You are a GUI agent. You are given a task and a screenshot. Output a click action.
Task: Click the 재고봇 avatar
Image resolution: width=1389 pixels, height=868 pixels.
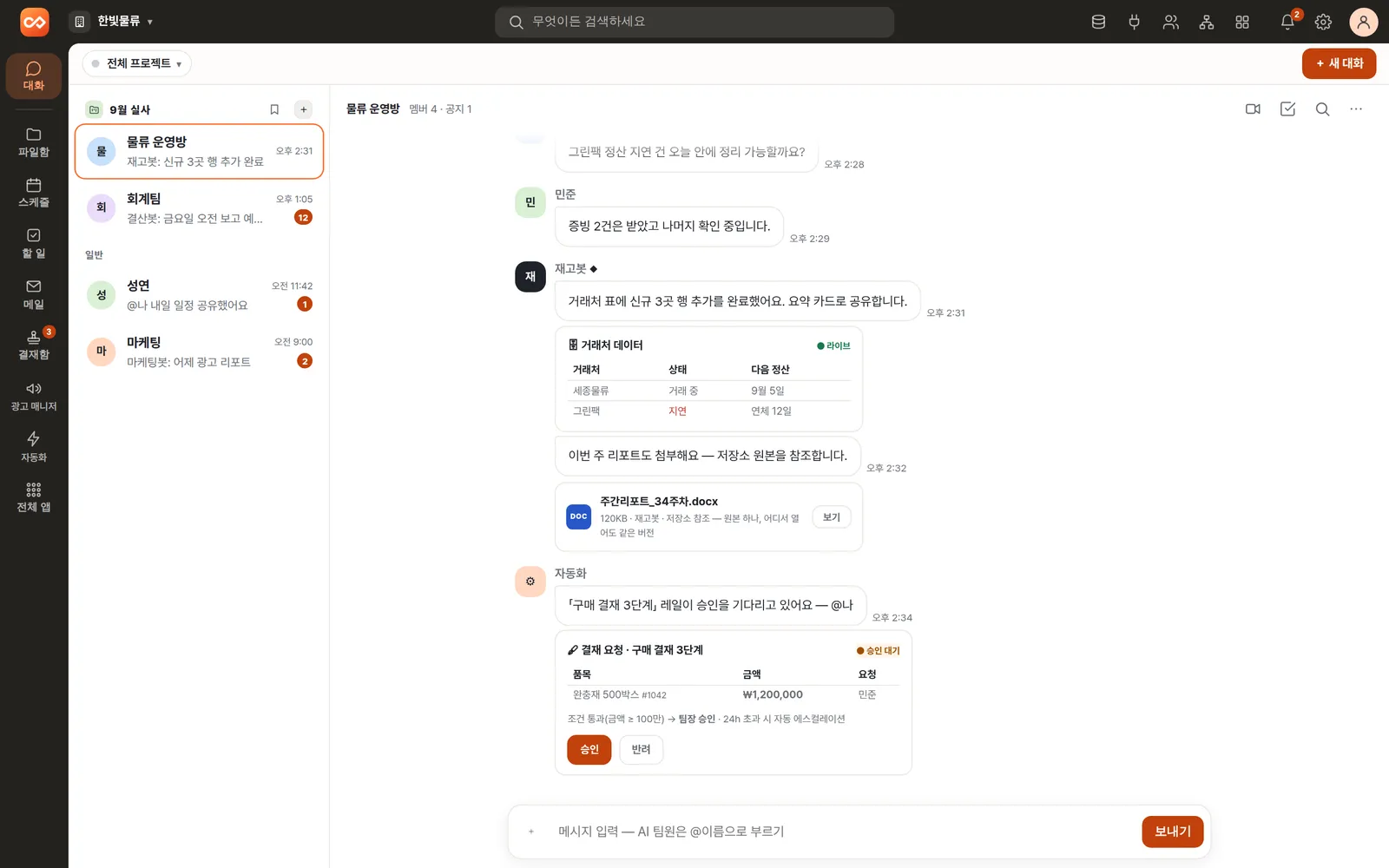coord(530,277)
